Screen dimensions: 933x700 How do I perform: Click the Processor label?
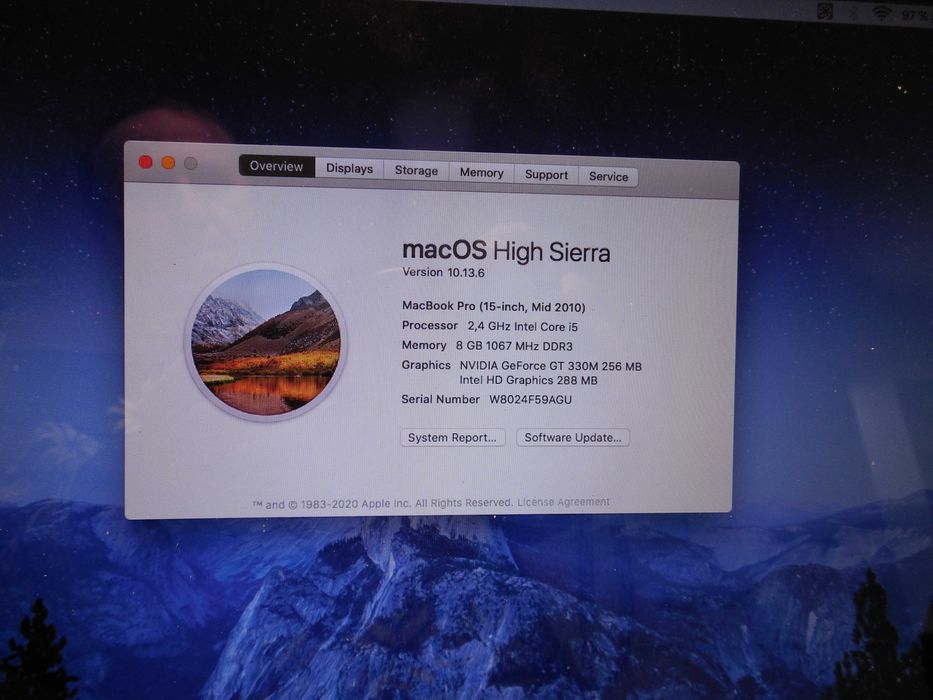pos(430,326)
